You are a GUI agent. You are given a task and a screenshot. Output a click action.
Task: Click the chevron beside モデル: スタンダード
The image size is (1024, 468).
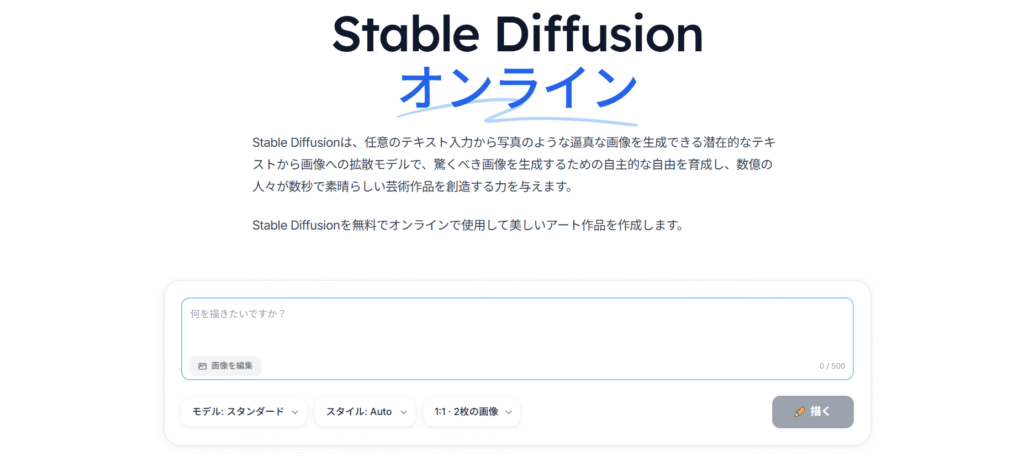point(295,412)
